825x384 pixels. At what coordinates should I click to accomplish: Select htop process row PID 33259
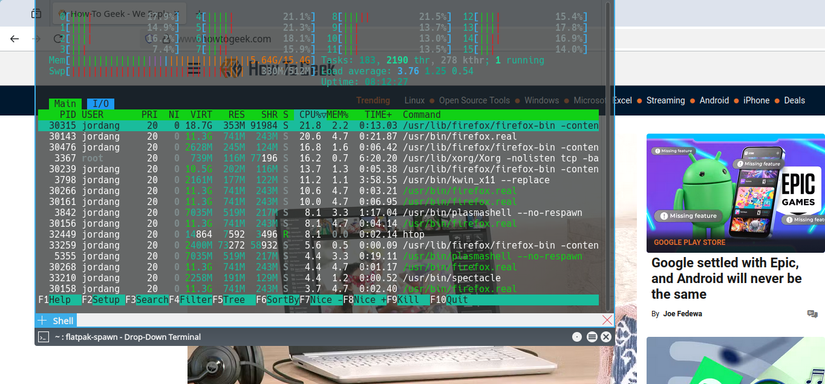point(318,246)
